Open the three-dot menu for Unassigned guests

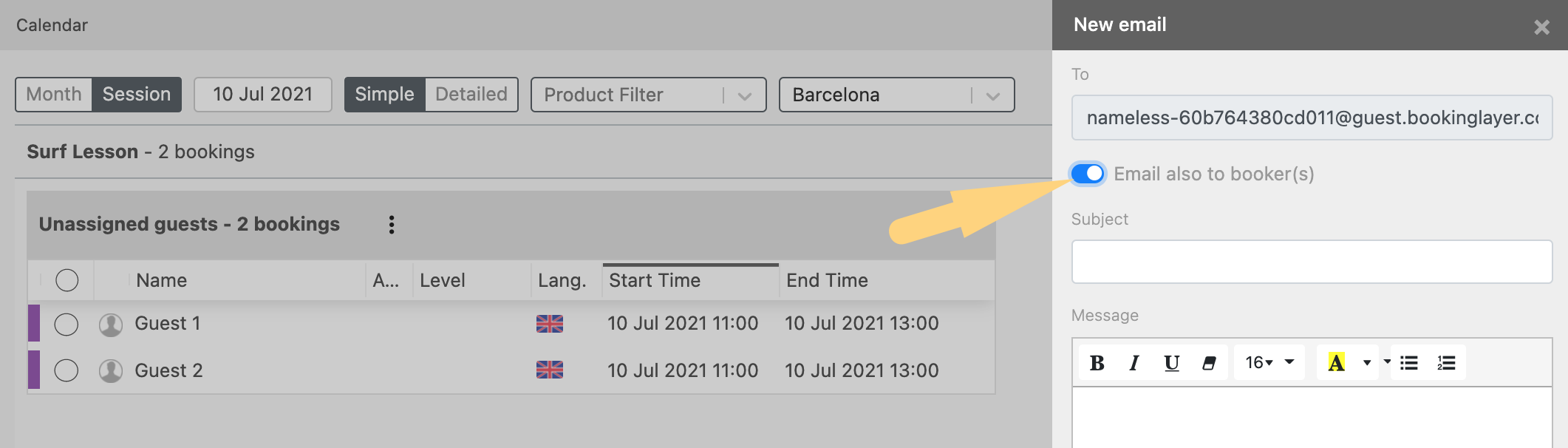click(392, 225)
